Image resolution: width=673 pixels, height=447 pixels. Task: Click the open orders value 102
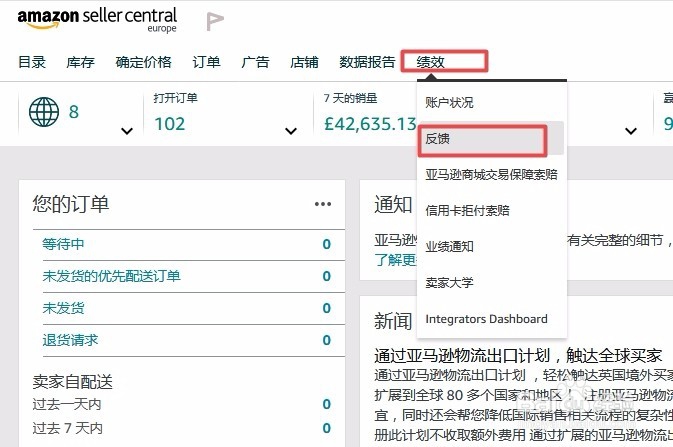pos(170,124)
